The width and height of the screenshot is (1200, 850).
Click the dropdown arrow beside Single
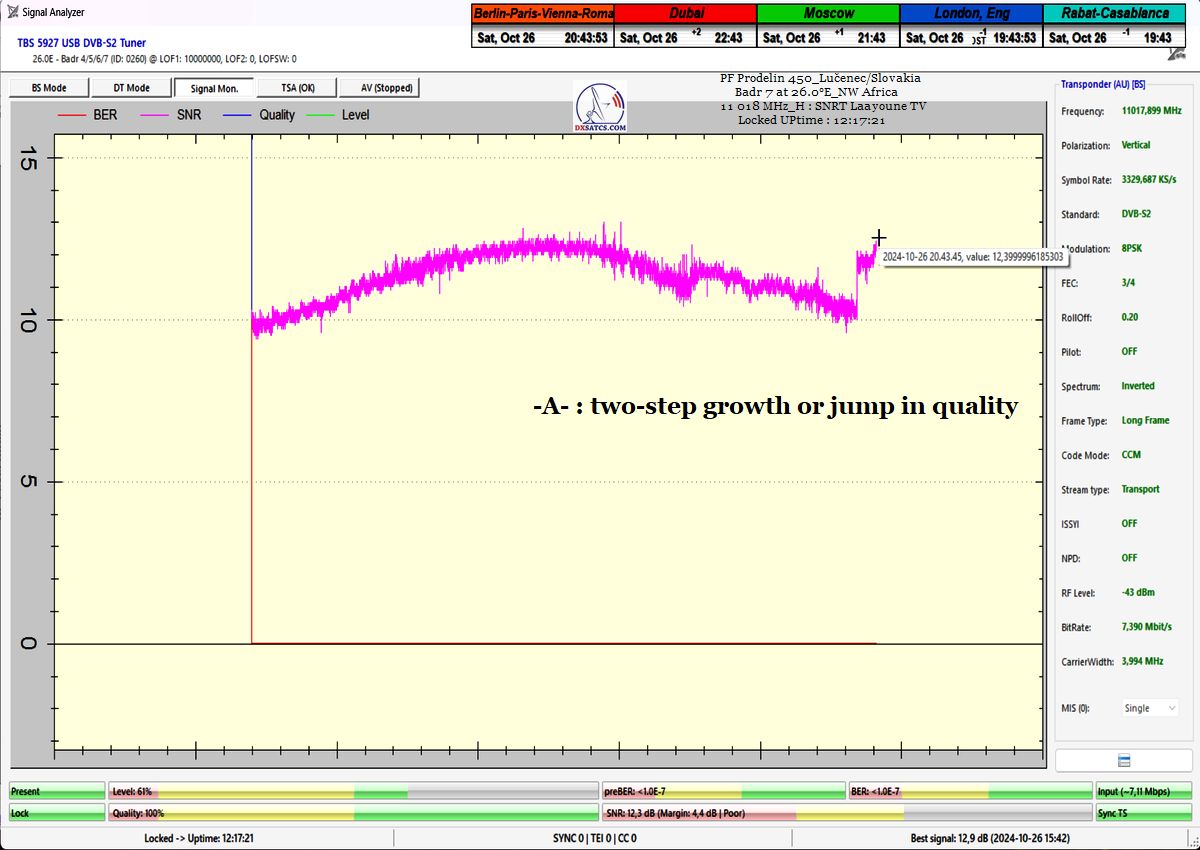tap(1172, 708)
